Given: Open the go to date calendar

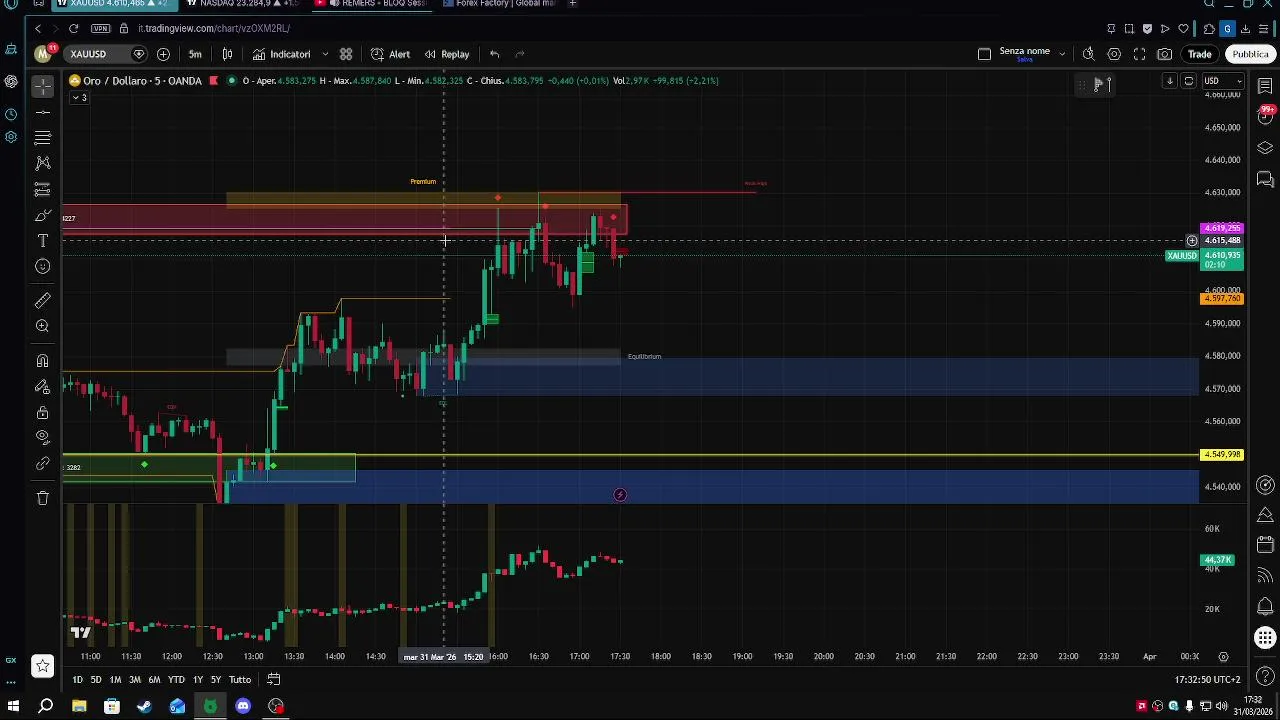Looking at the screenshot, I should click(273, 680).
